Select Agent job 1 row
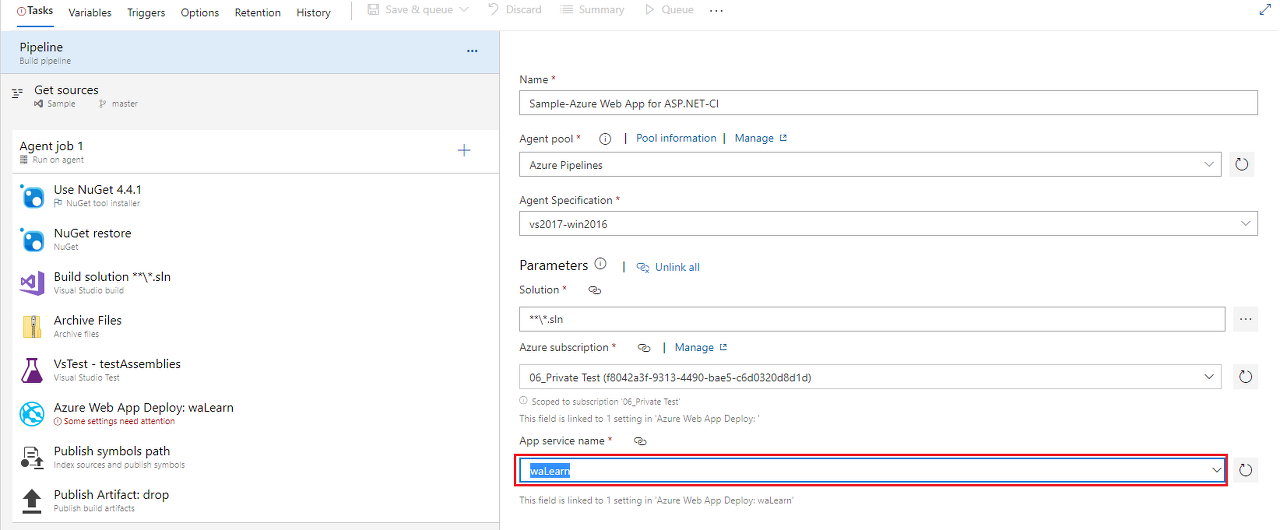 tap(255, 151)
